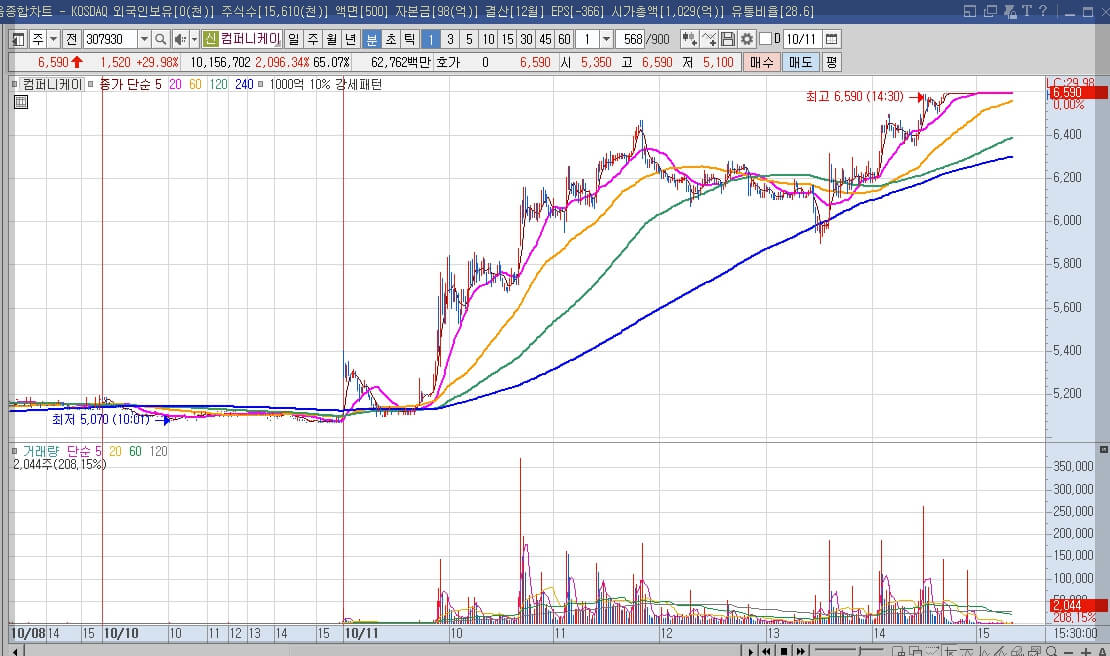The width and height of the screenshot is (1110, 656).
Task: Click the scroll-left arrow at bottom left
Action: (x=16, y=651)
